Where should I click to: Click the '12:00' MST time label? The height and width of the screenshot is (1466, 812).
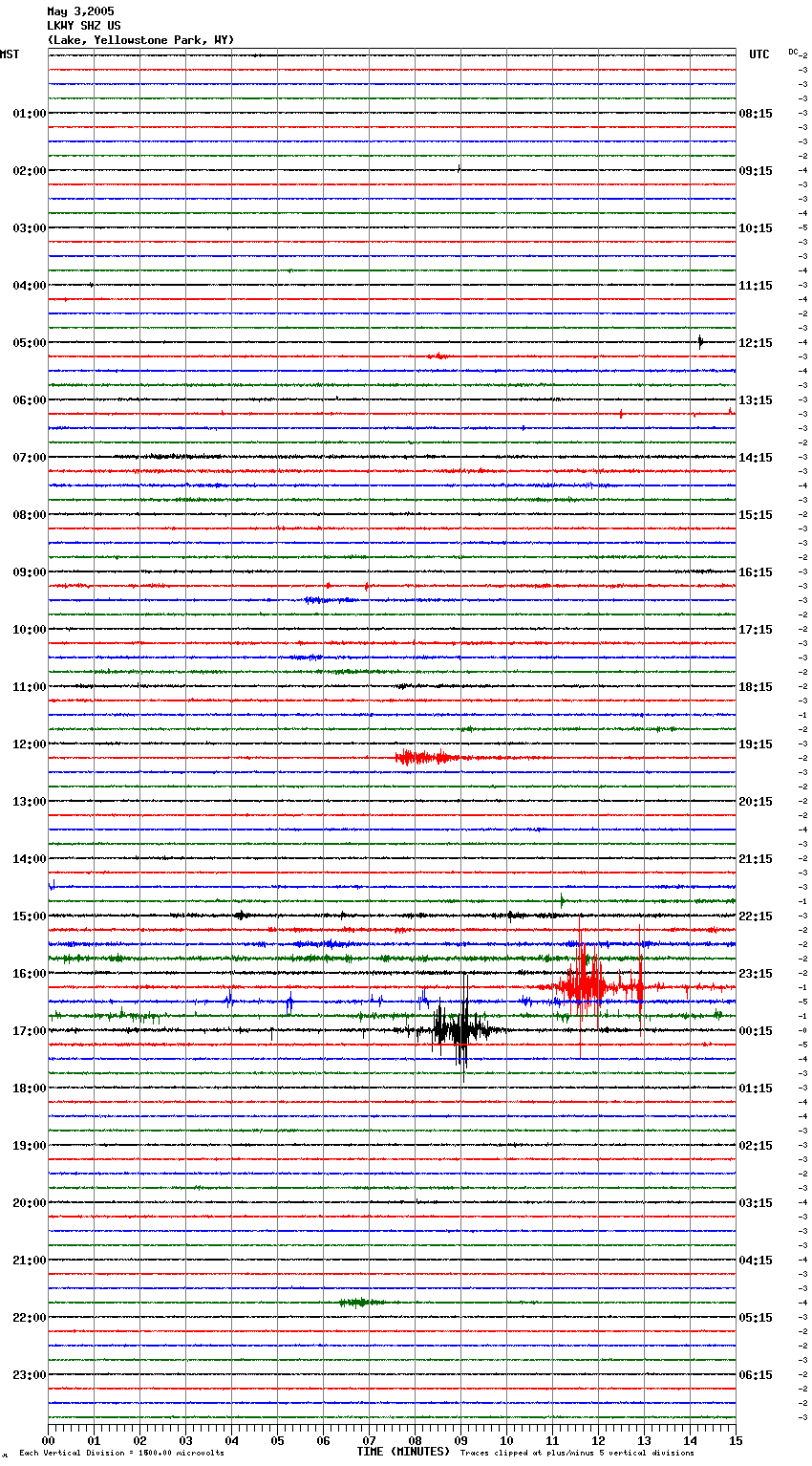tap(29, 744)
